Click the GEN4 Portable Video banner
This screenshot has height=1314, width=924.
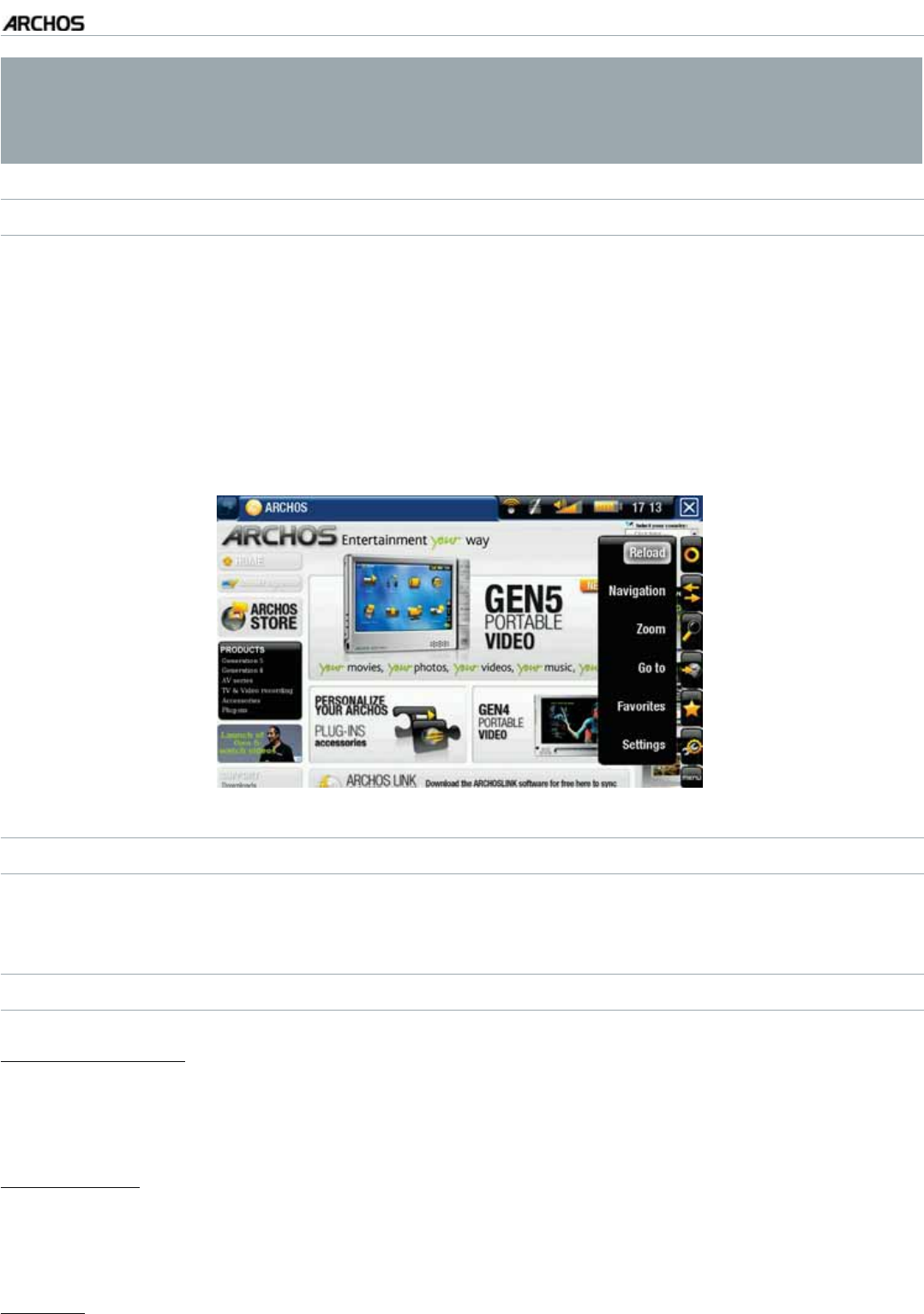click(535, 724)
